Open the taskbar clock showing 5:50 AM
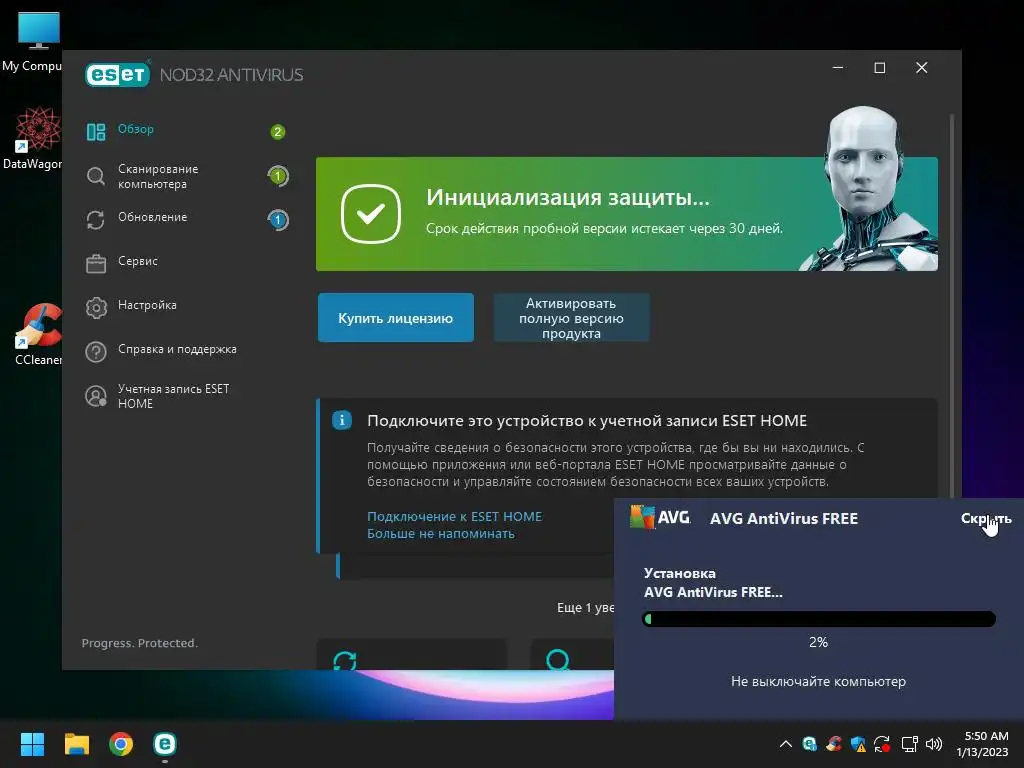Viewport: 1024px width, 768px height. click(984, 744)
